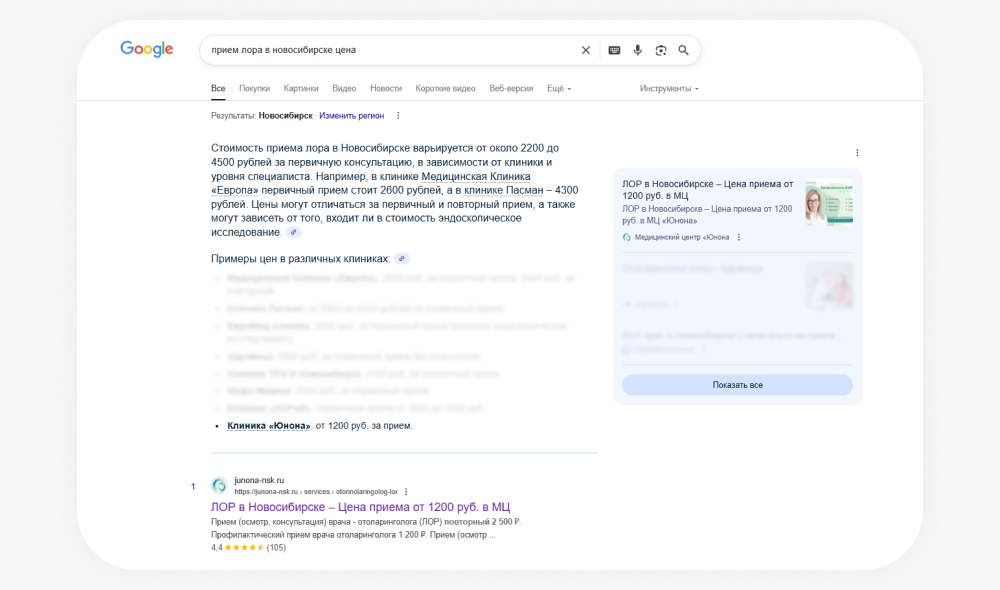The height and width of the screenshot is (590, 1000).
Task: Expand the "Ещё" more filters dropdown
Action: coord(558,88)
